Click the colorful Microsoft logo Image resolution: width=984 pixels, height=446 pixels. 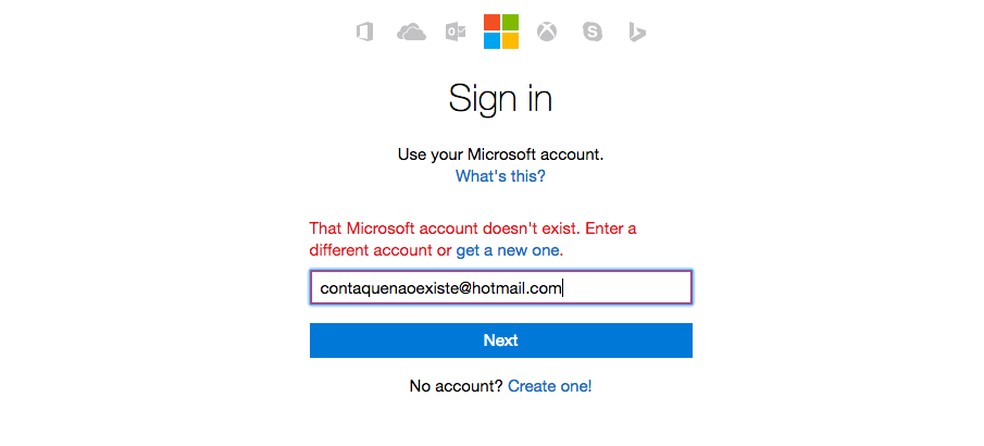[500, 31]
